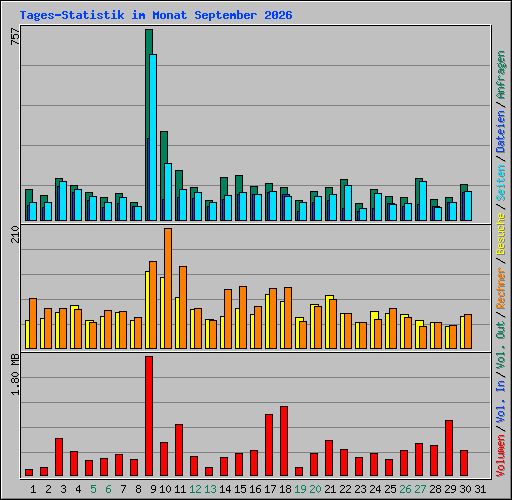Image resolution: width=512 pixels, height=500 pixels.
Task: Select x-axis day label '18'
Action: click(x=285, y=489)
